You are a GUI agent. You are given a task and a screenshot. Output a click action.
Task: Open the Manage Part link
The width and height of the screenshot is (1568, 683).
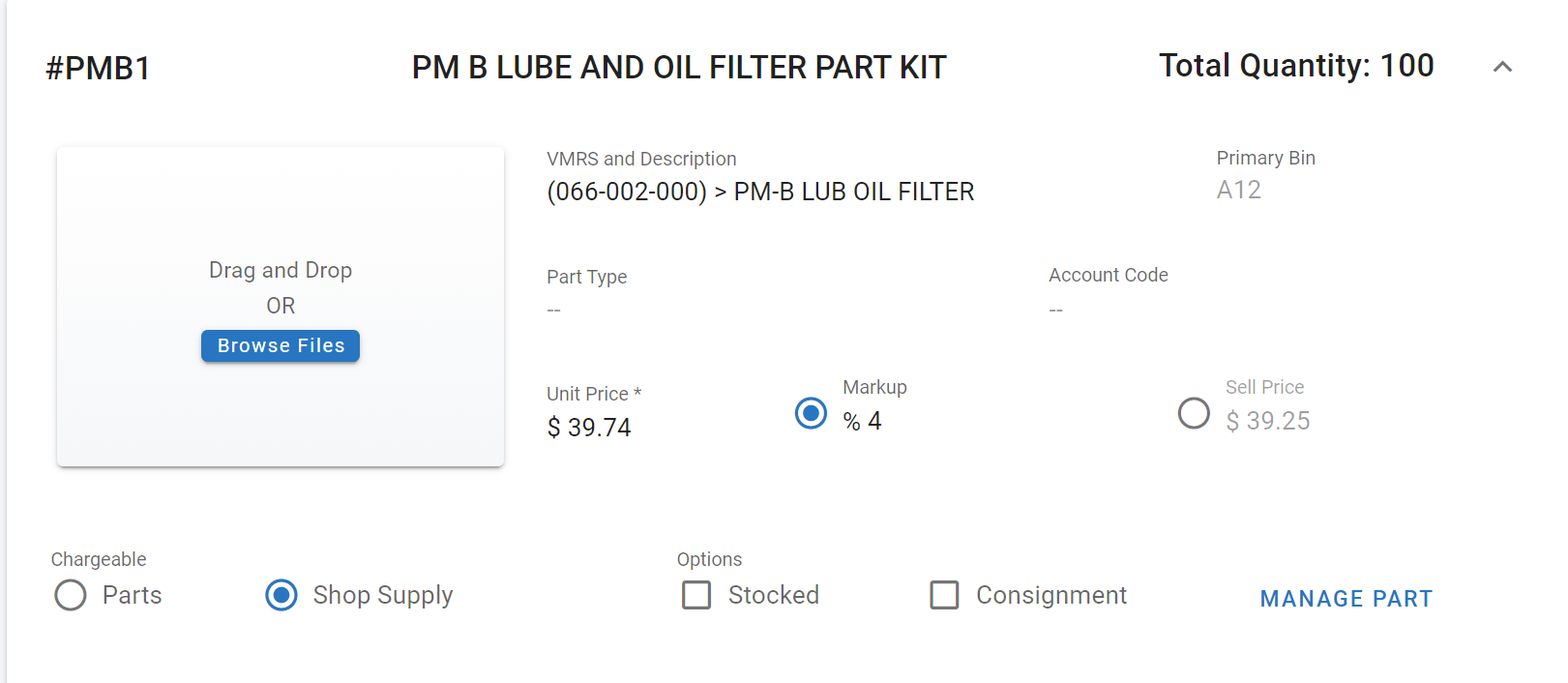(x=1346, y=599)
